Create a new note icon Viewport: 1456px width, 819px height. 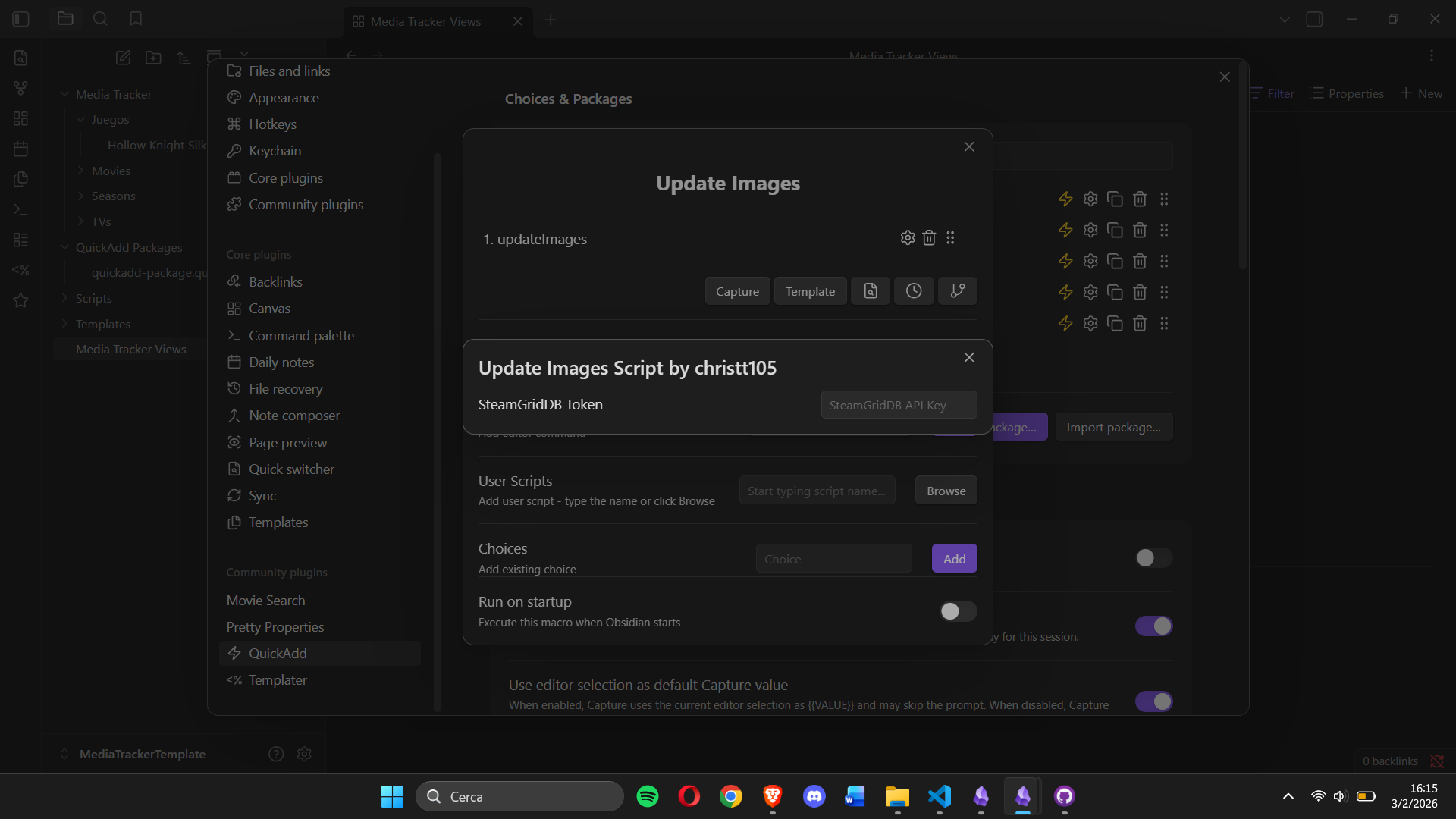coord(123,58)
